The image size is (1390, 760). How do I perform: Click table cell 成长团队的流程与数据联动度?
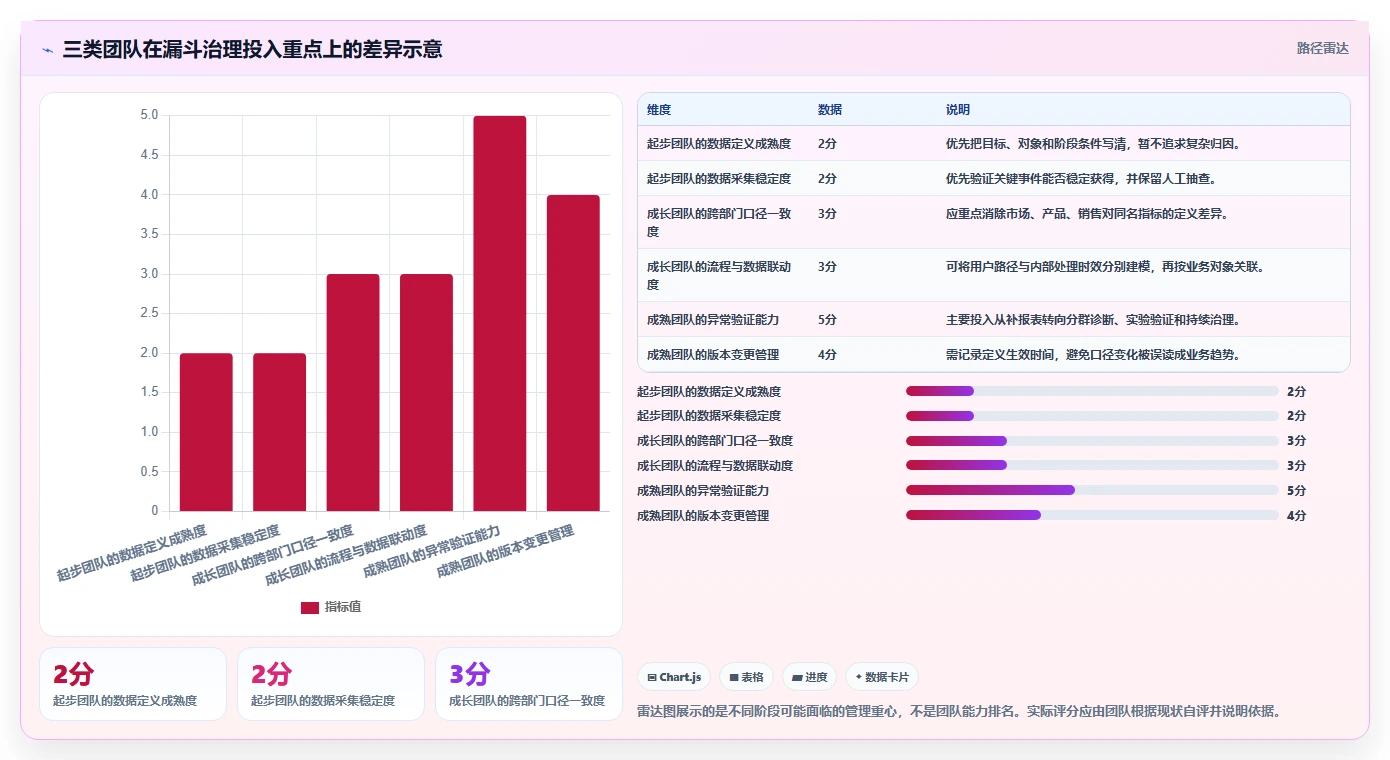719,275
